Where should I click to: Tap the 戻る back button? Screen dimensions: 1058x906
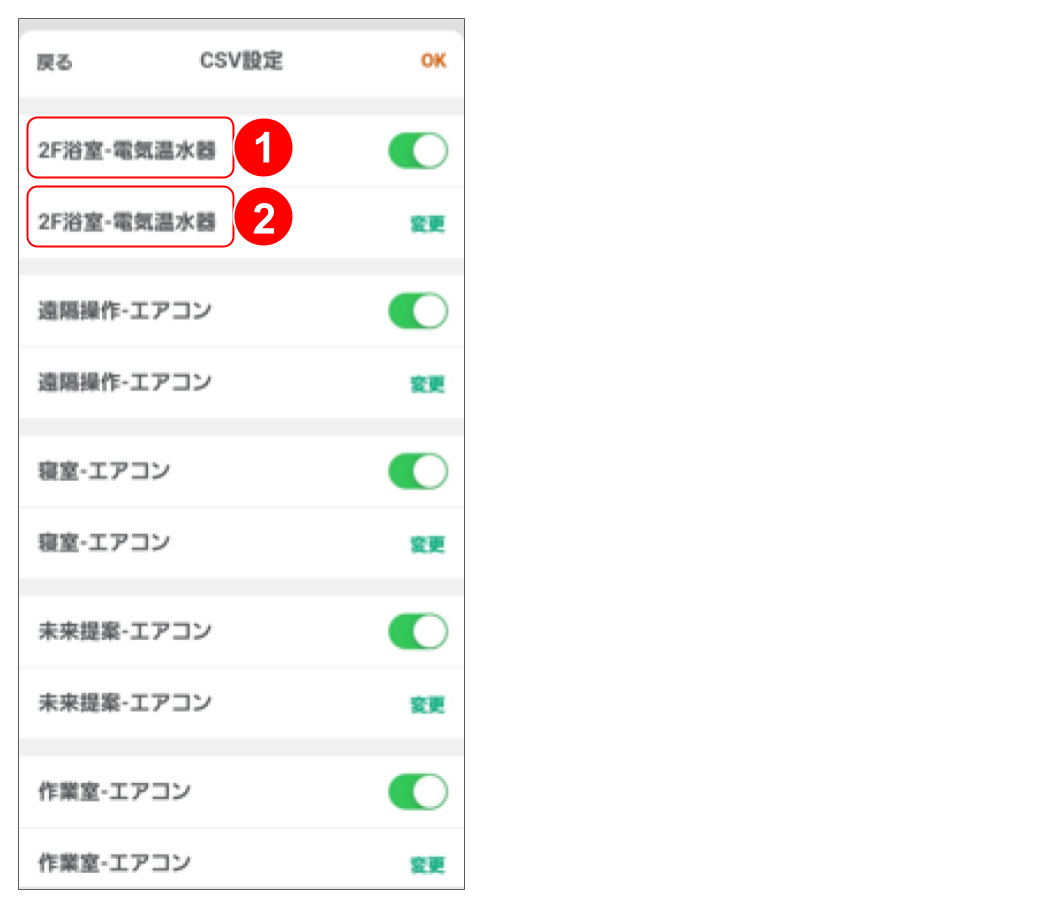[57, 60]
